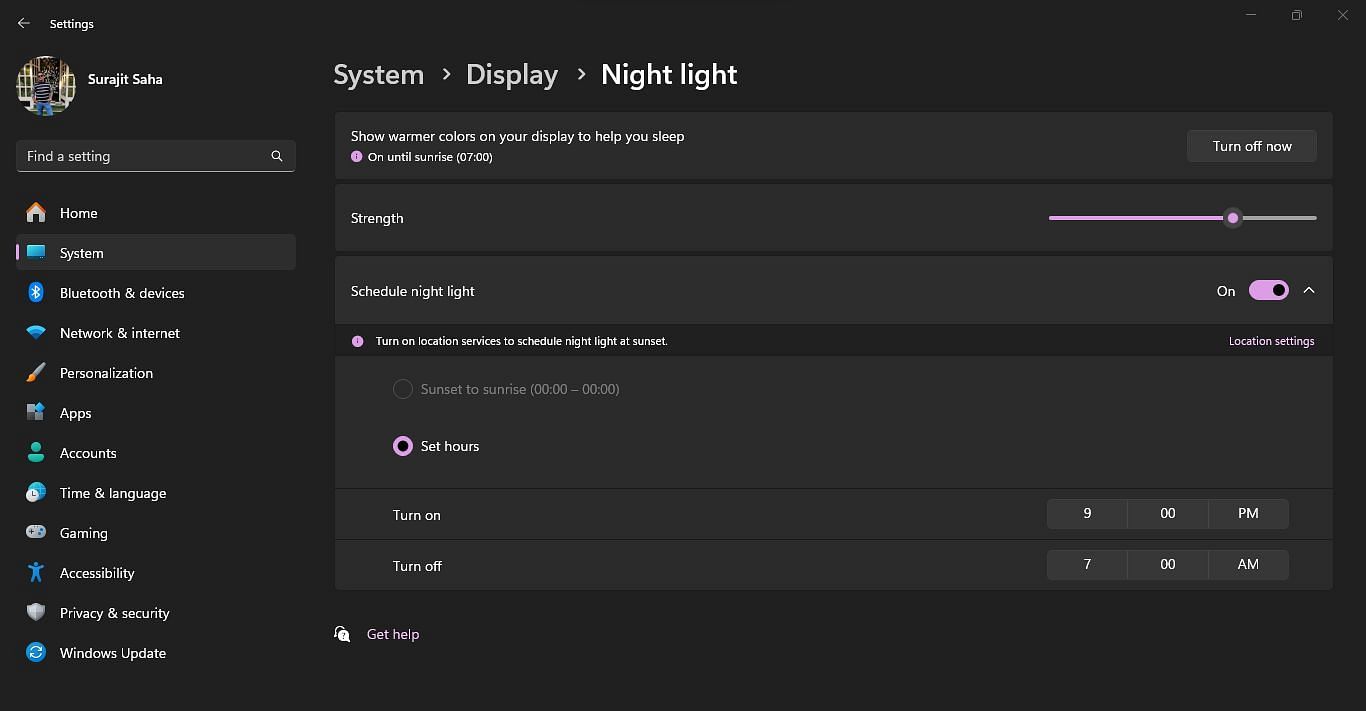Viewport: 1366px width, 711px height.
Task: Go to Display in the breadcrumb
Action: (x=512, y=75)
